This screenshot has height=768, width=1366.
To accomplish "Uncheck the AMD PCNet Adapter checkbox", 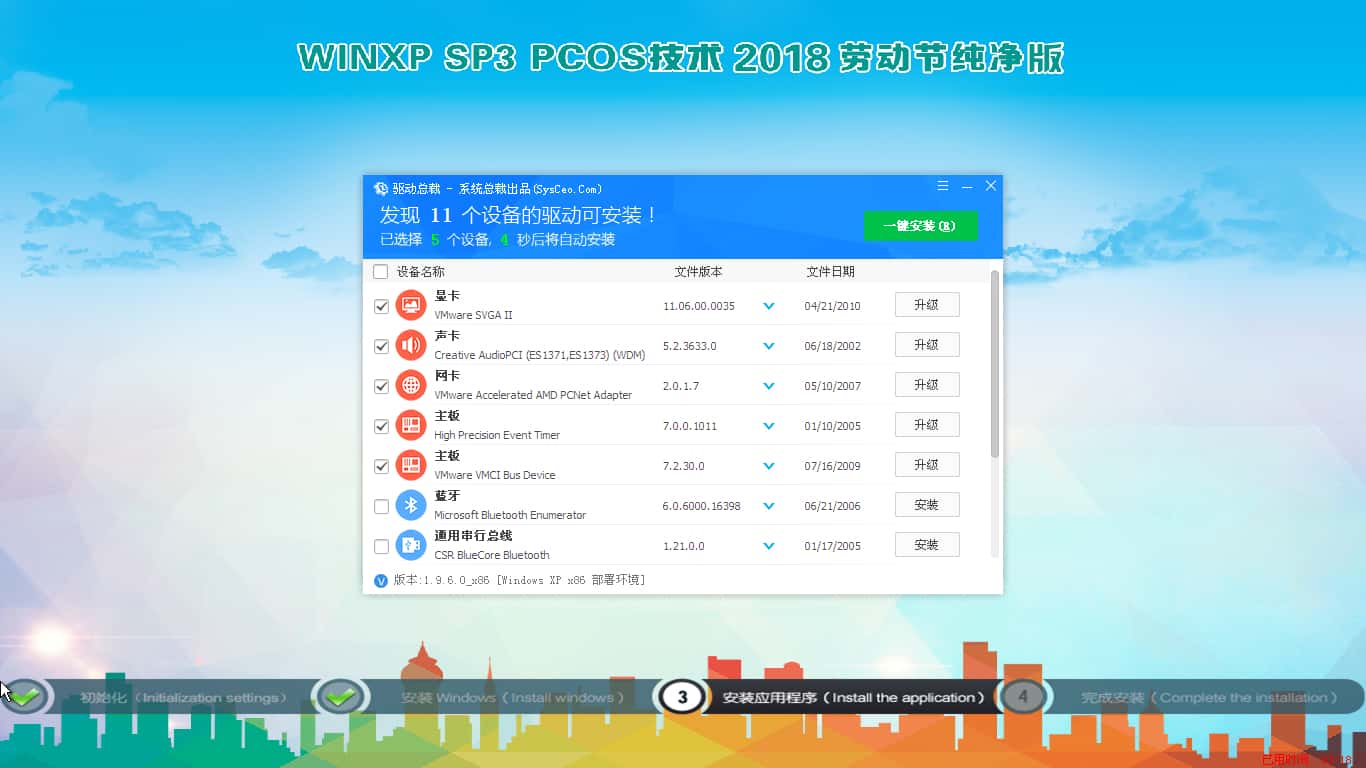I will 381,386.
